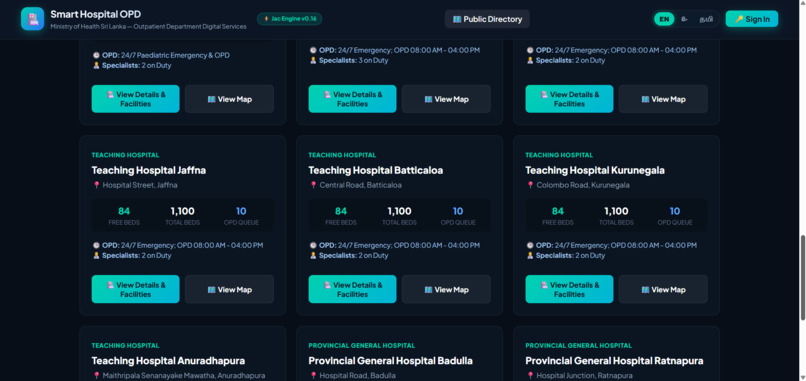806x381 pixels.
Task: Click the pin icon beside Hospital Road, Badulla
Action: coord(313,376)
